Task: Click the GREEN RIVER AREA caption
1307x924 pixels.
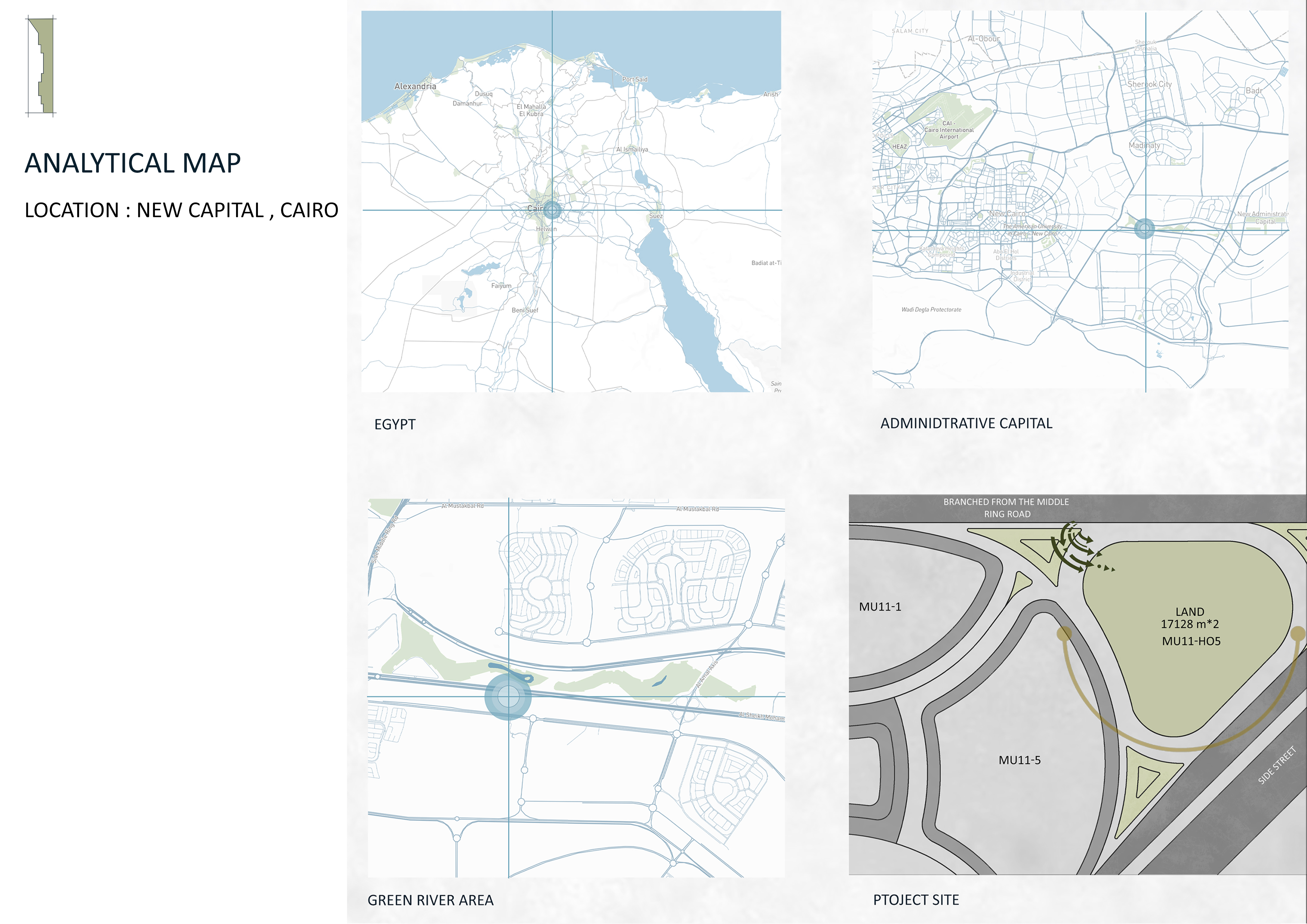Action: click(430, 900)
